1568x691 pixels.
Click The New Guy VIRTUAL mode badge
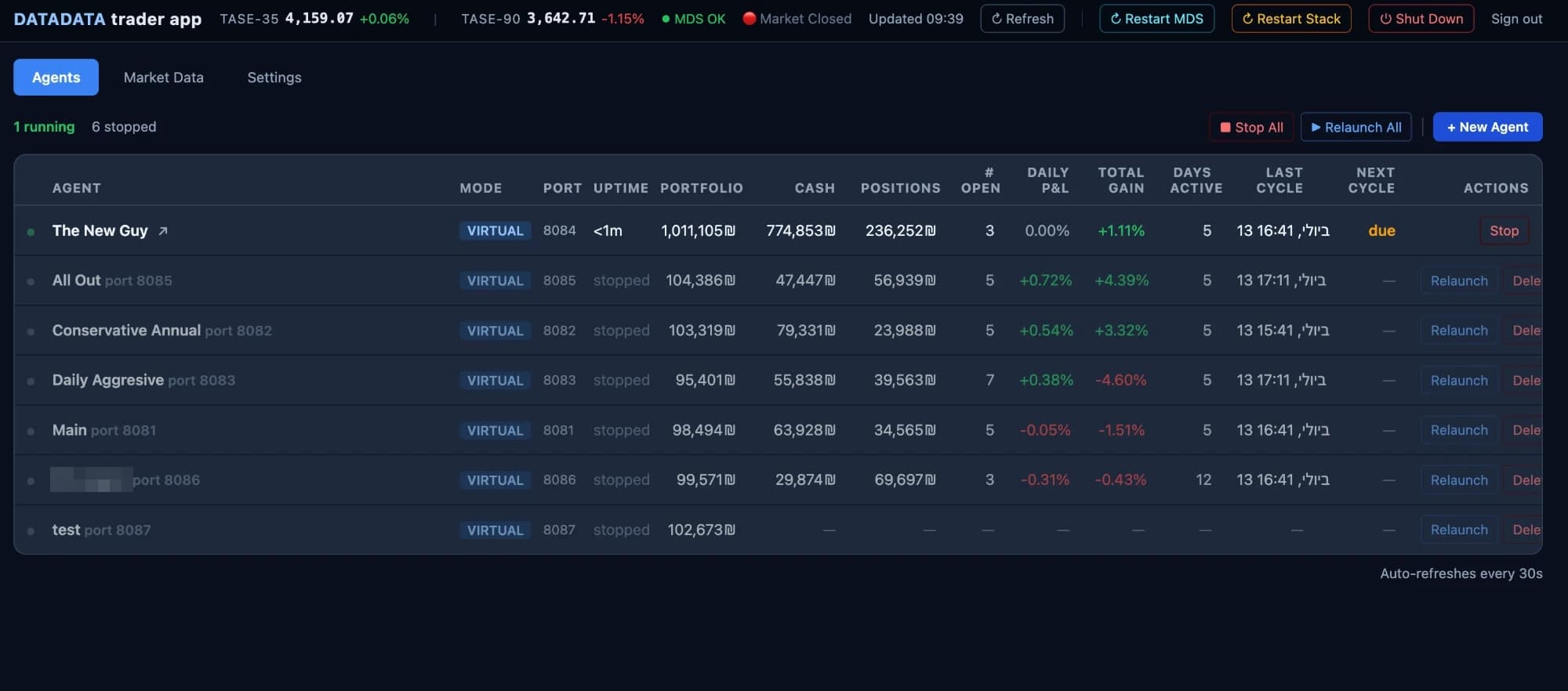(495, 230)
